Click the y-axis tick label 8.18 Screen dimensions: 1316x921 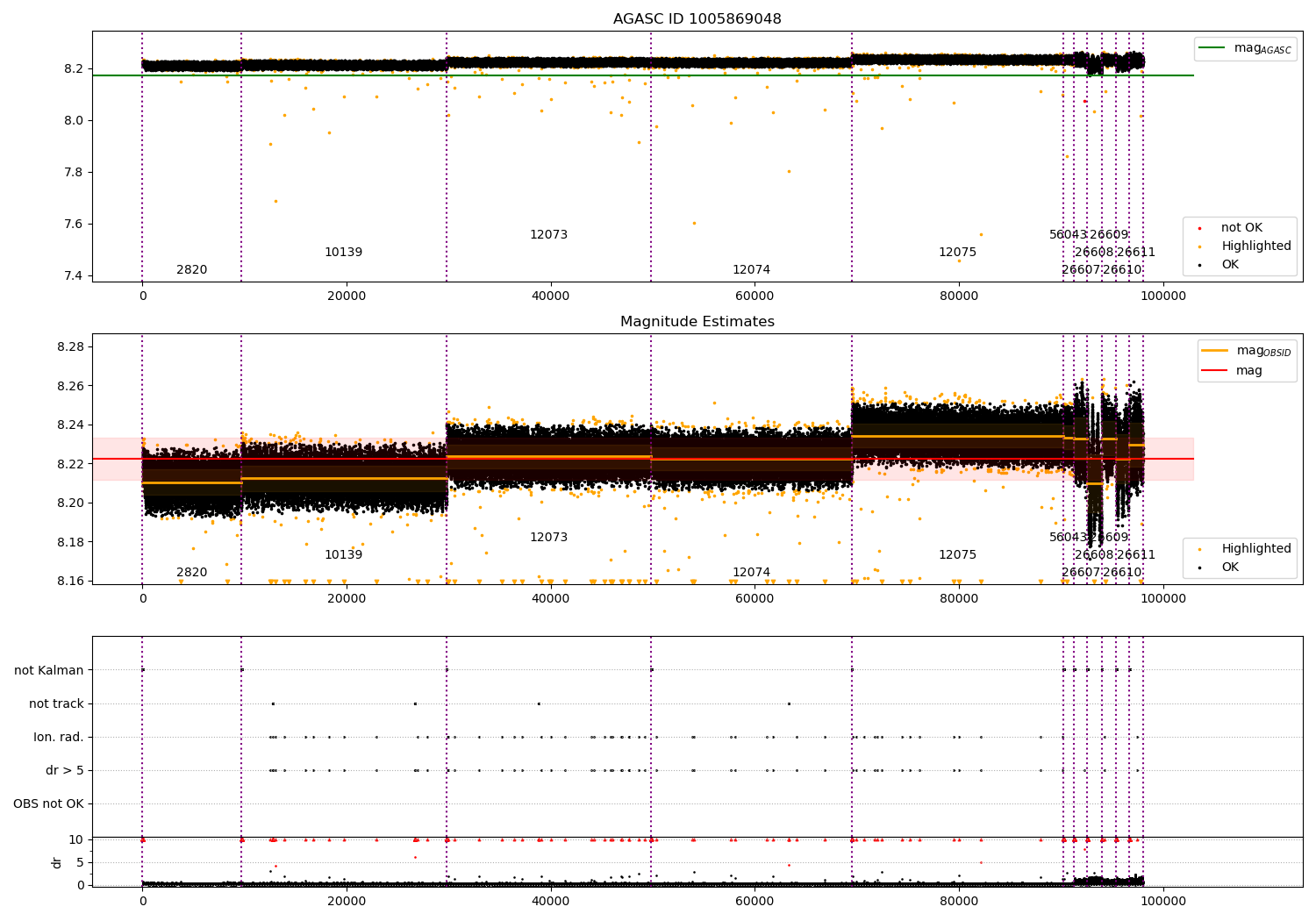pyautogui.click(x=70, y=543)
